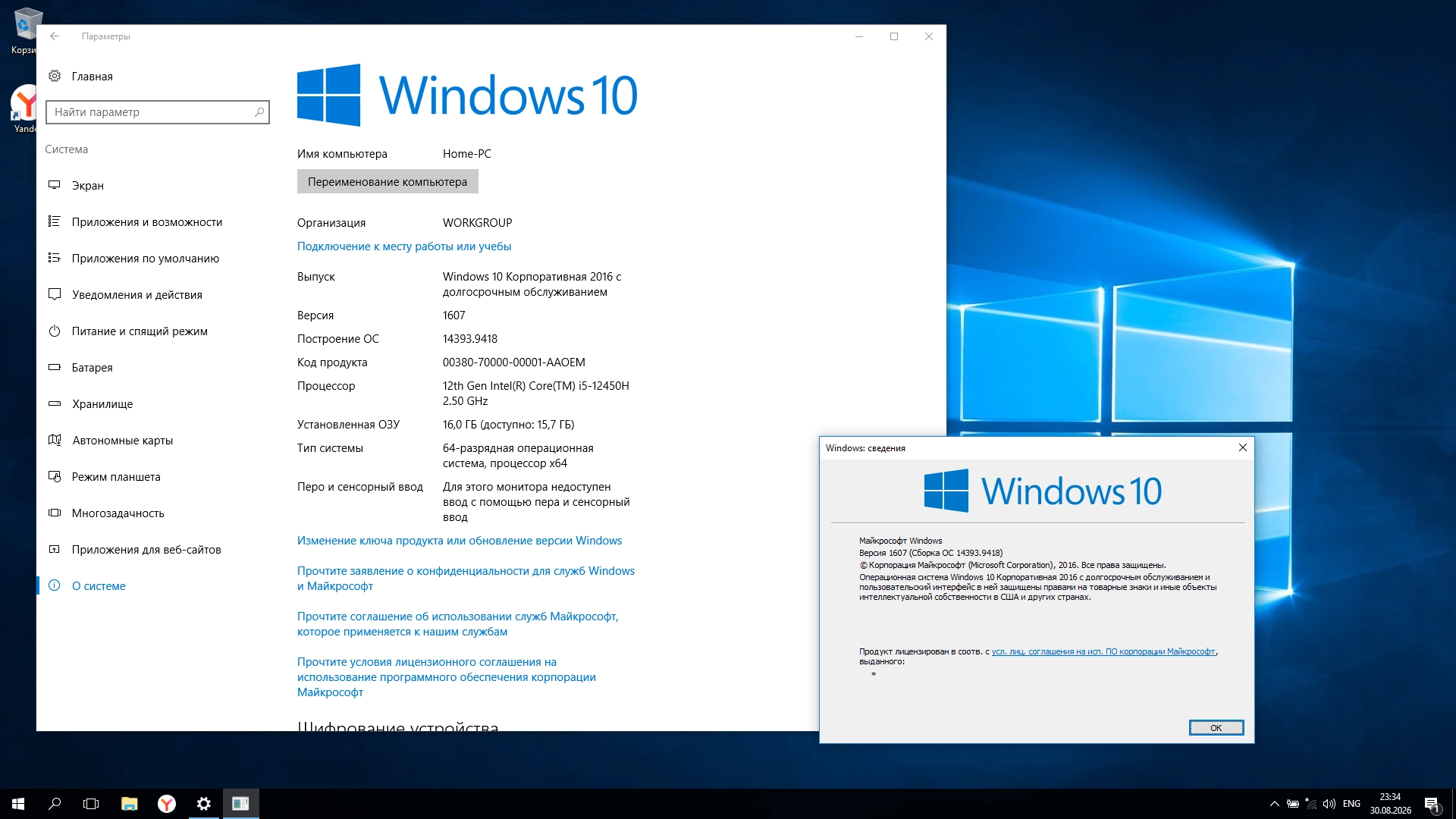Close the Windows: сведения dialog
Image resolution: width=1456 pixels, height=819 pixels.
coord(1243,447)
